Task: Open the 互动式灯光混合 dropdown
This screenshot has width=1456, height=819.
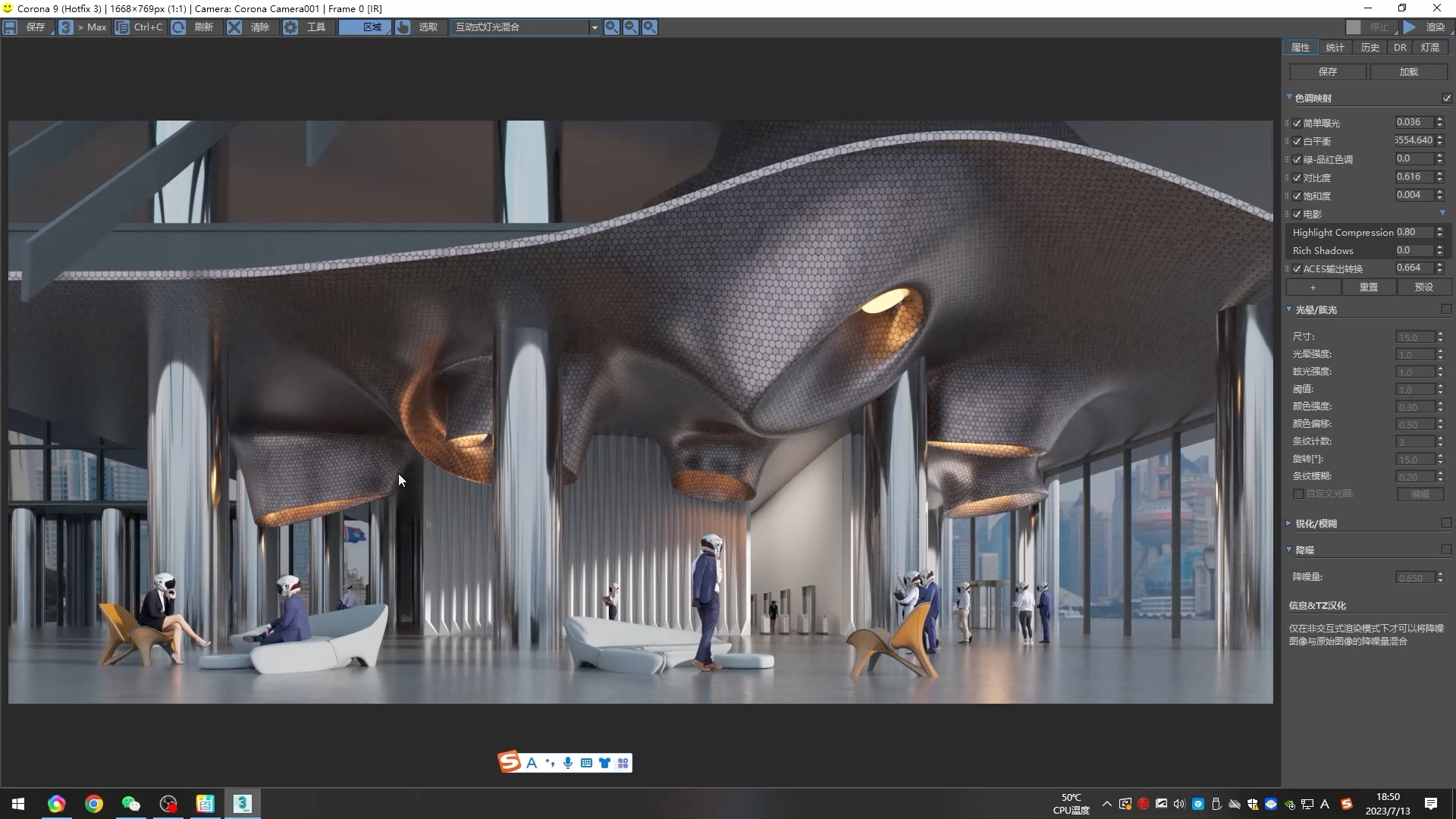Action: coord(594,26)
